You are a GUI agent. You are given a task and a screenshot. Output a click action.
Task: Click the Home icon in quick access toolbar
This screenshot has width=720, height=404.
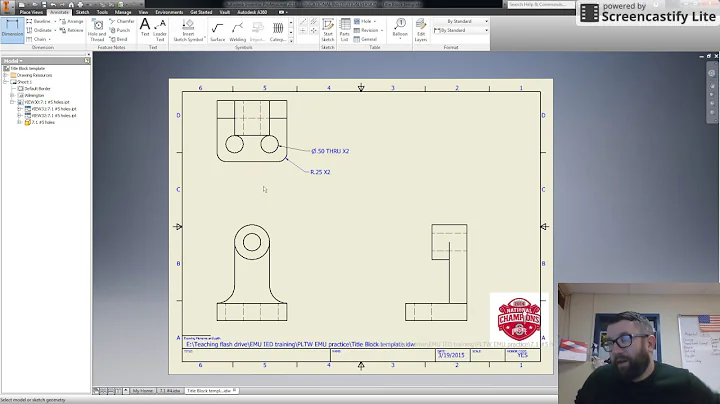coord(71,5)
